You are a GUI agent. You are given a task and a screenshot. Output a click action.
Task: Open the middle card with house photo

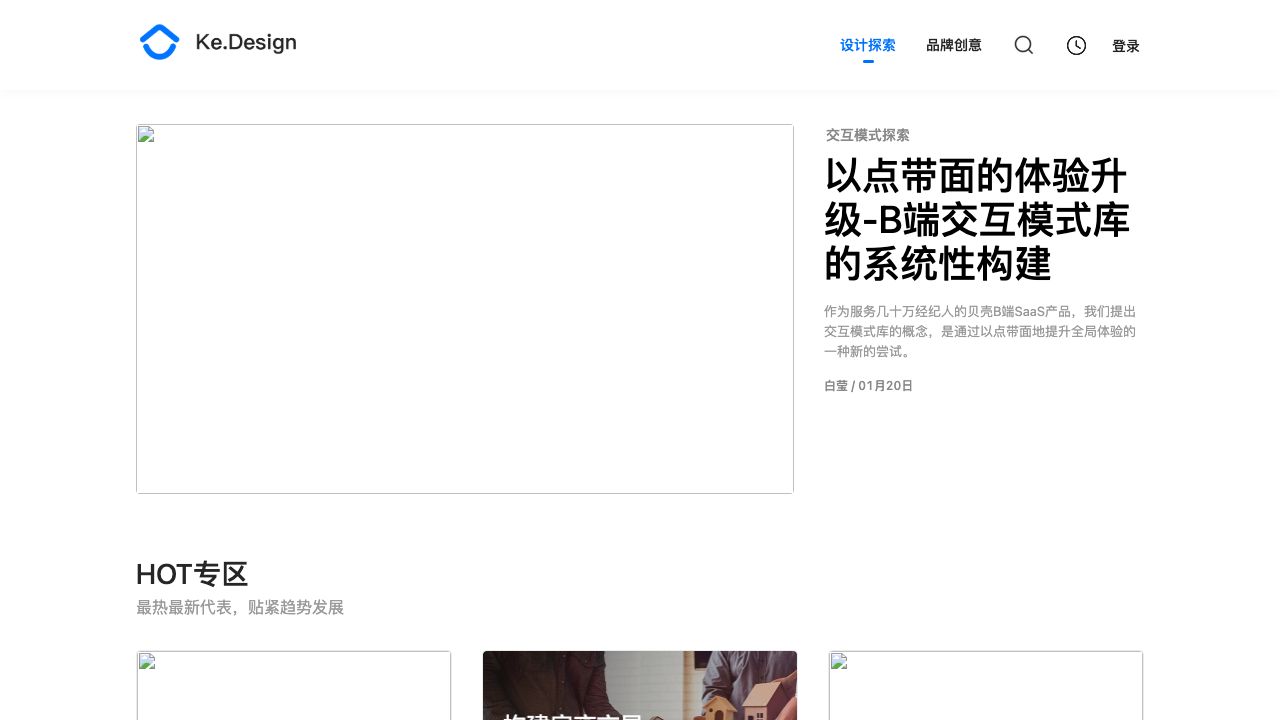[x=640, y=686]
